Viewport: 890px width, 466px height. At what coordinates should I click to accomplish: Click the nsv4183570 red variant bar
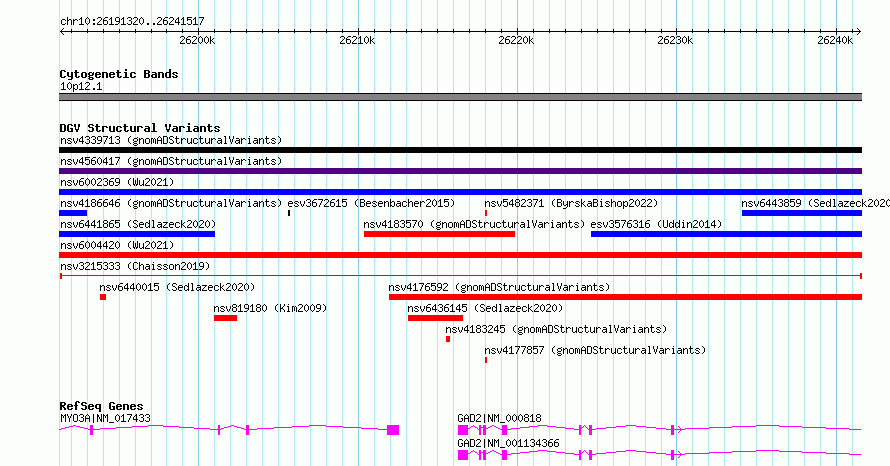[x=439, y=234]
